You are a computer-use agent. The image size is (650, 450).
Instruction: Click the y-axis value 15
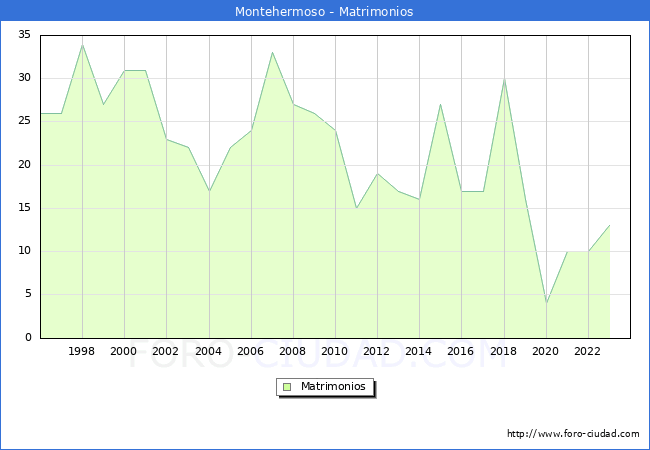coord(25,208)
